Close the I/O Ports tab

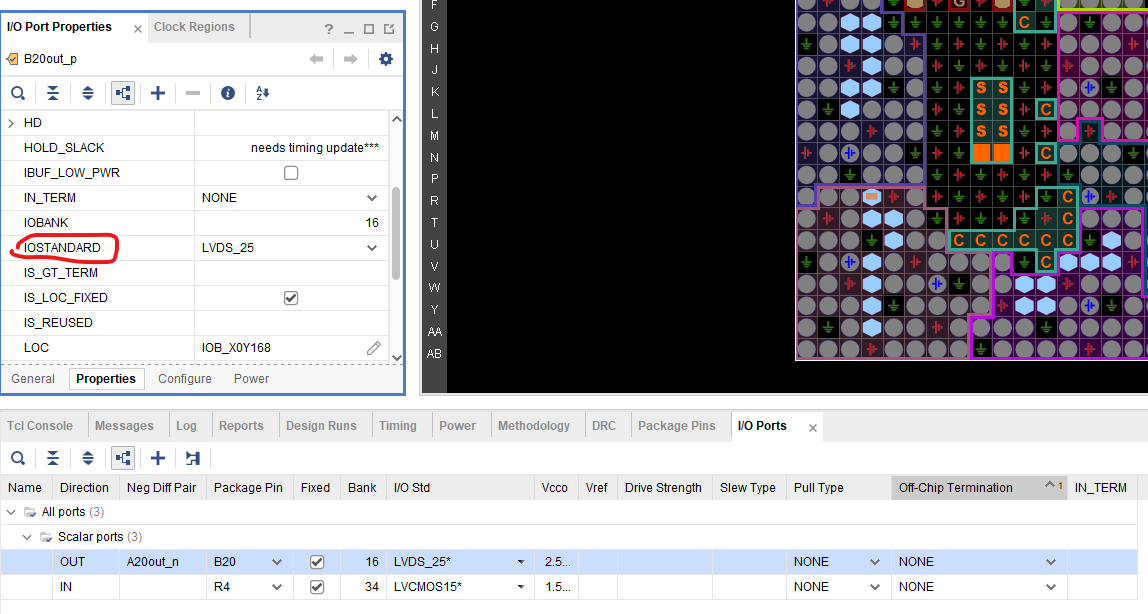click(x=812, y=428)
